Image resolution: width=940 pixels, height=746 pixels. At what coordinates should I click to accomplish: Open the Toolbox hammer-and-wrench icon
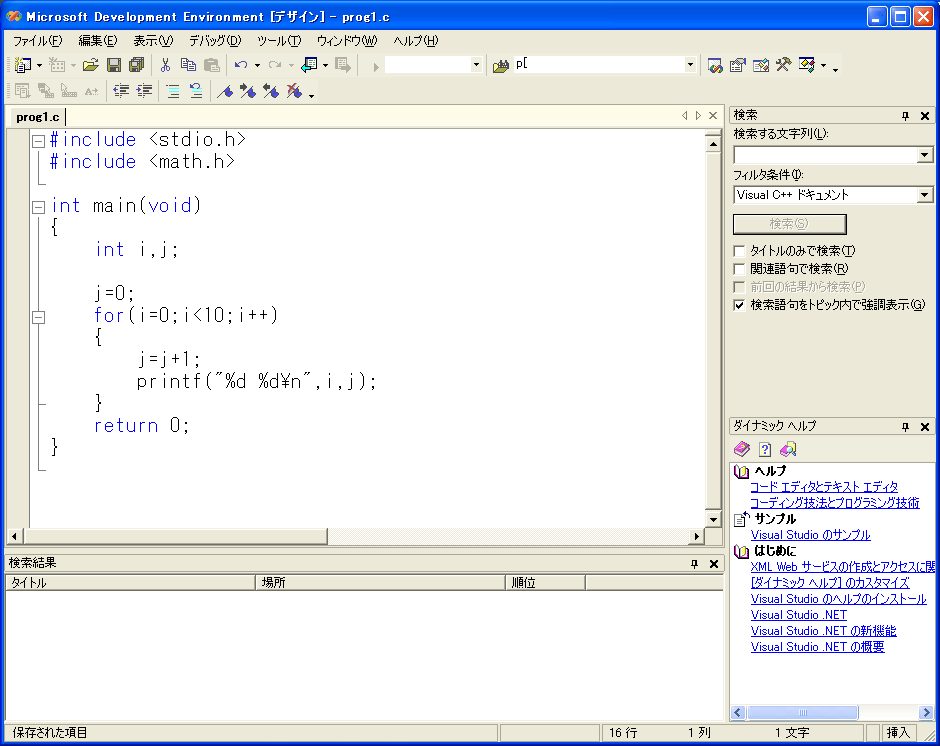click(x=784, y=65)
